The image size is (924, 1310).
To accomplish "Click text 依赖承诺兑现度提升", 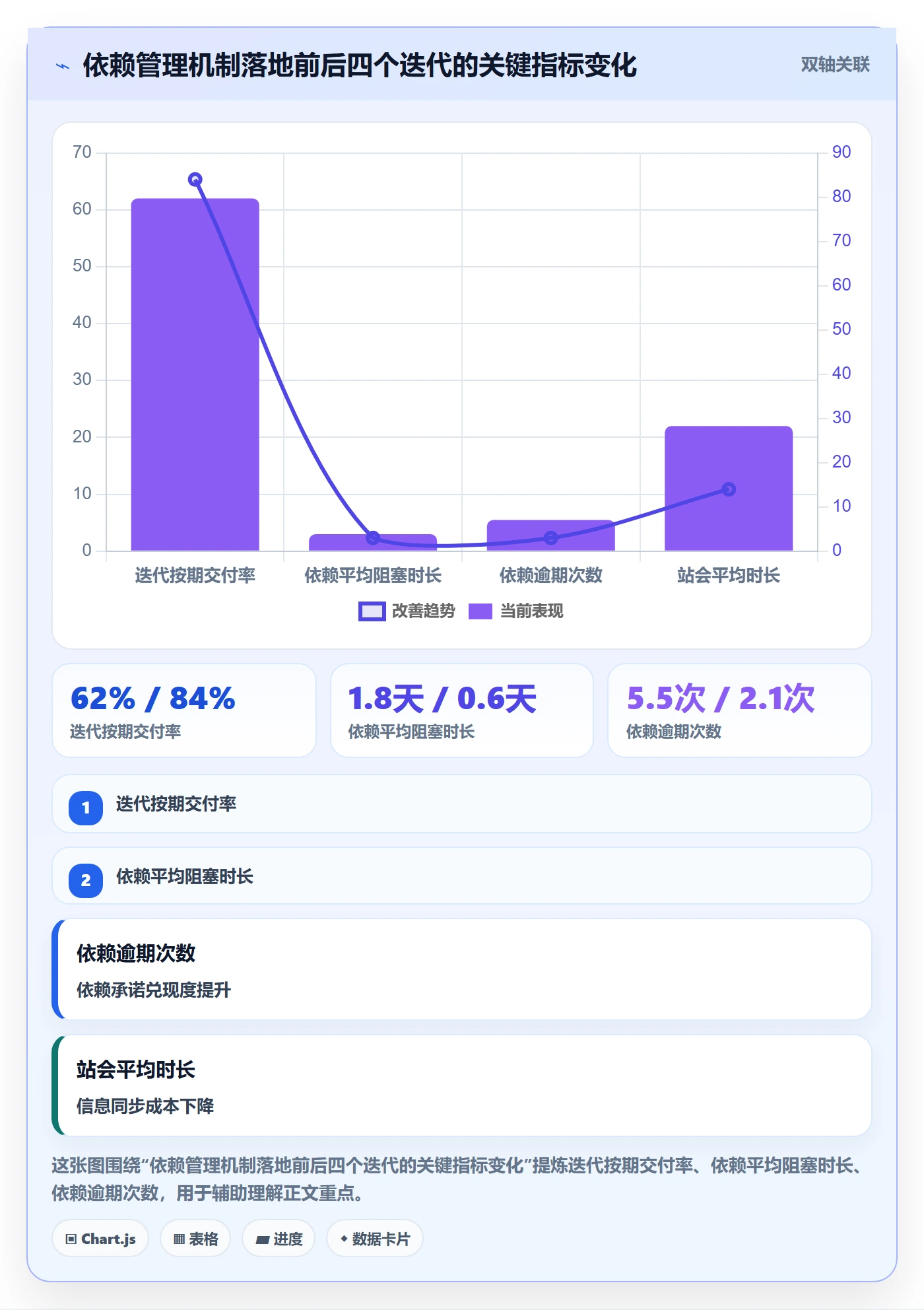I will click(154, 990).
